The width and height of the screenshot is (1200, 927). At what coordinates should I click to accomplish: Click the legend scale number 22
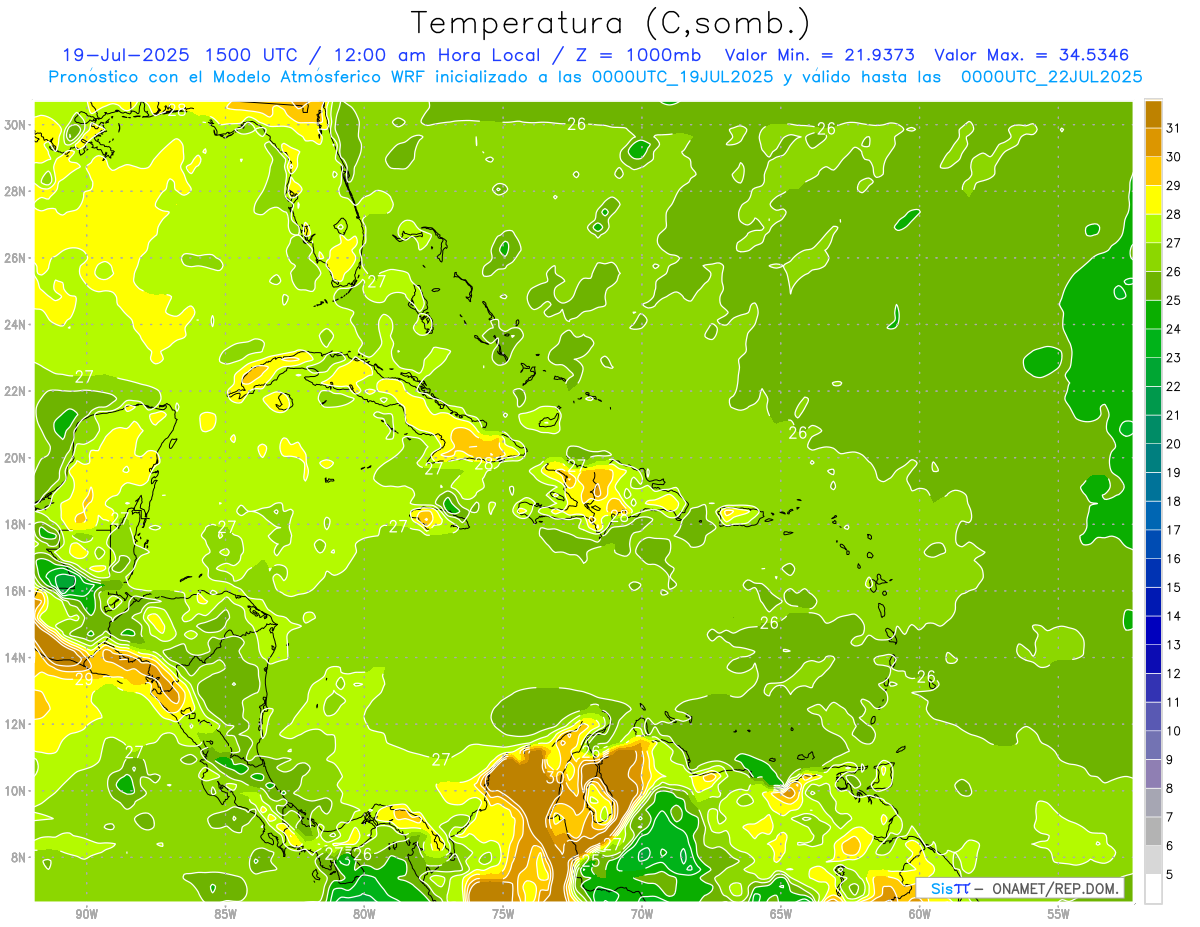point(1174,387)
